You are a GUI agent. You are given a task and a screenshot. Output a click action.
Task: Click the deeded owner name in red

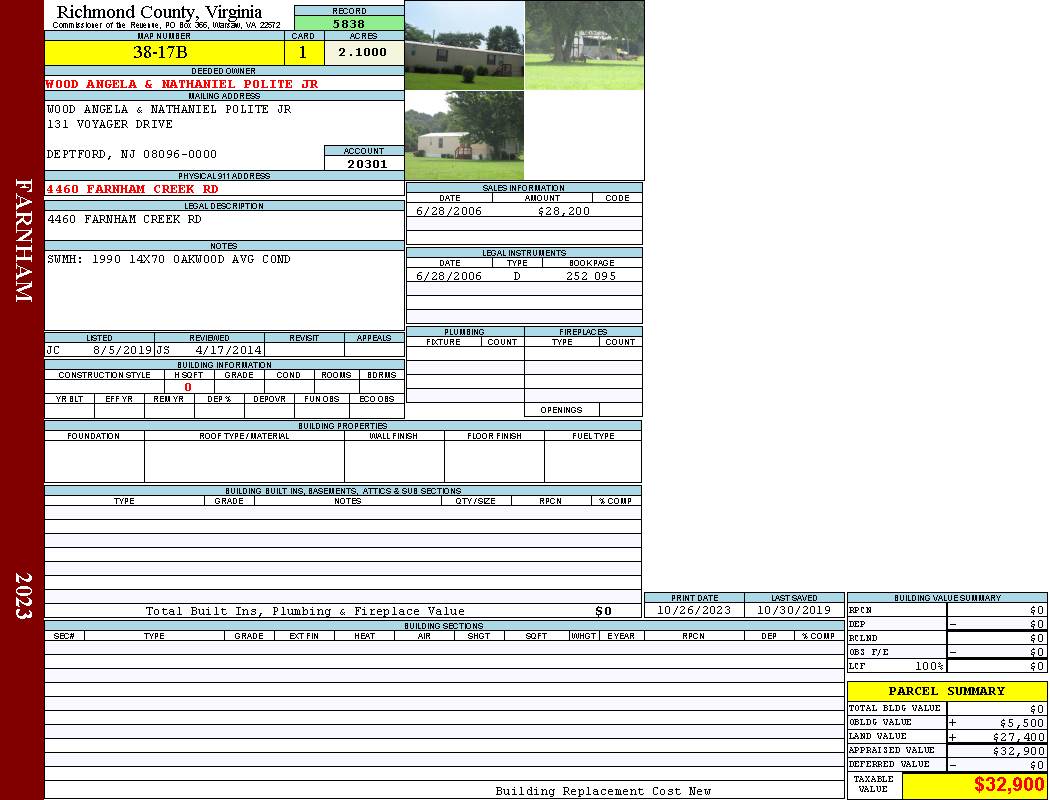pos(182,84)
